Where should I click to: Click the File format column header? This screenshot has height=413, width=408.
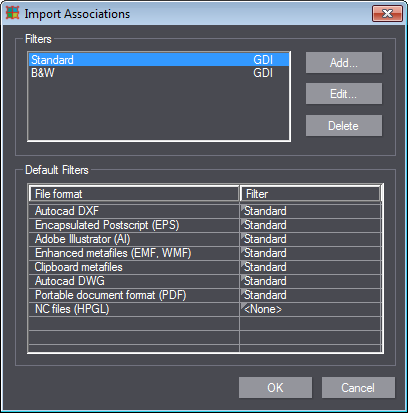134,194
